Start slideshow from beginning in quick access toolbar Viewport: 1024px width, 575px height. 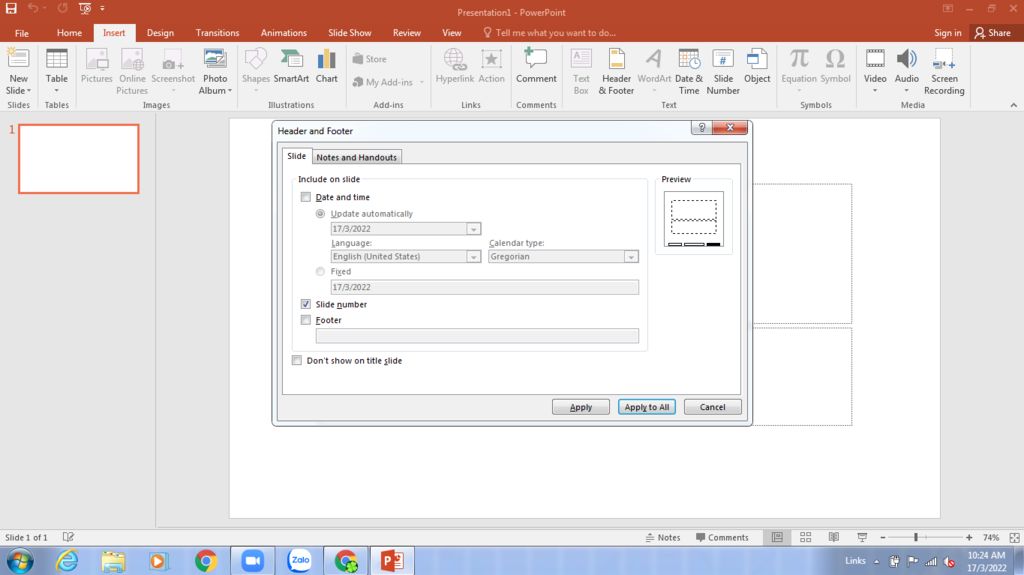[x=85, y=8]
